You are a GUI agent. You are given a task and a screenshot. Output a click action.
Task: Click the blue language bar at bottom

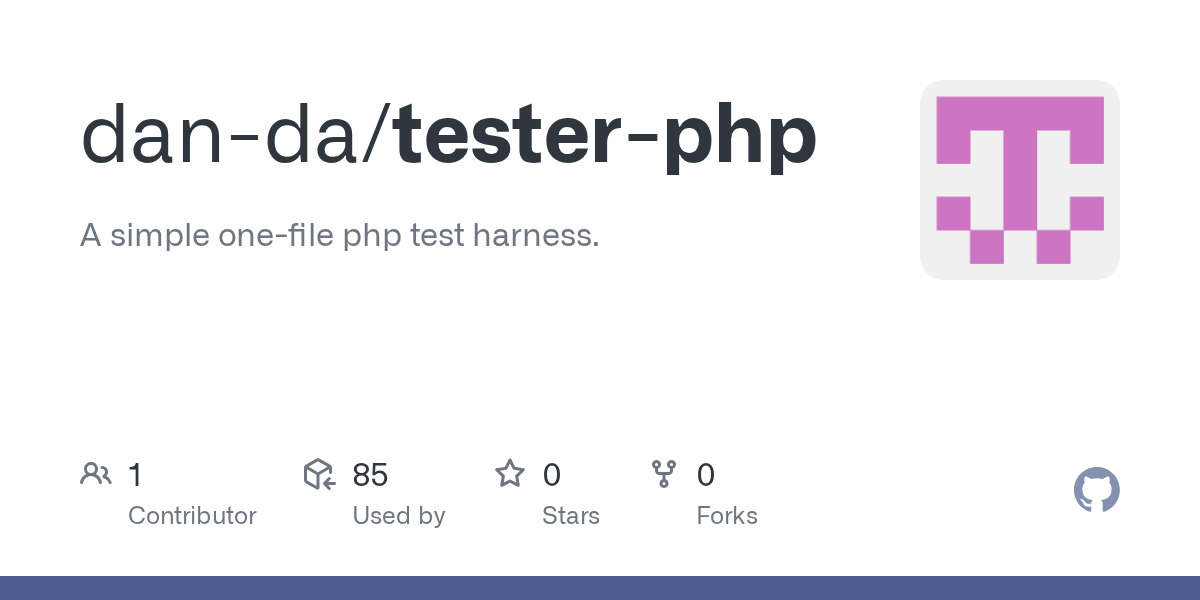point(600,588)
